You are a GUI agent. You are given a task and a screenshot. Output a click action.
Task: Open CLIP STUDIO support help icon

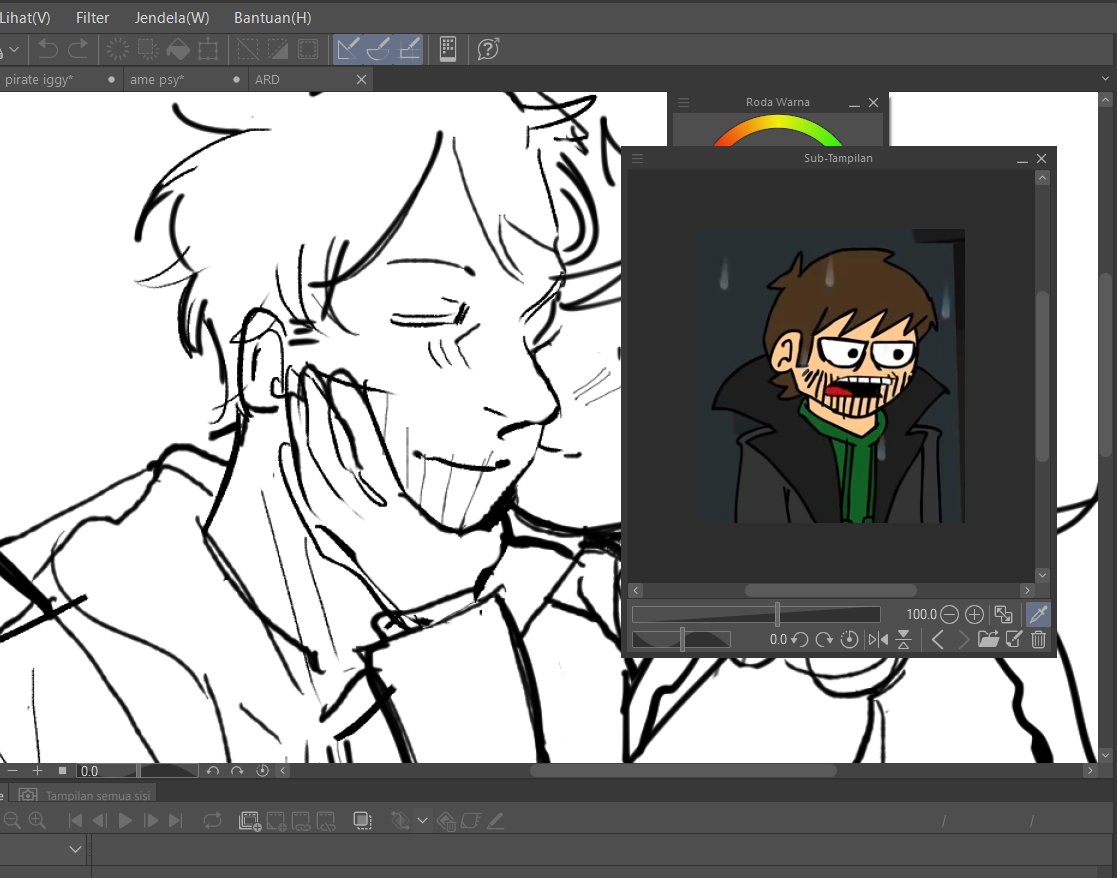488,49
